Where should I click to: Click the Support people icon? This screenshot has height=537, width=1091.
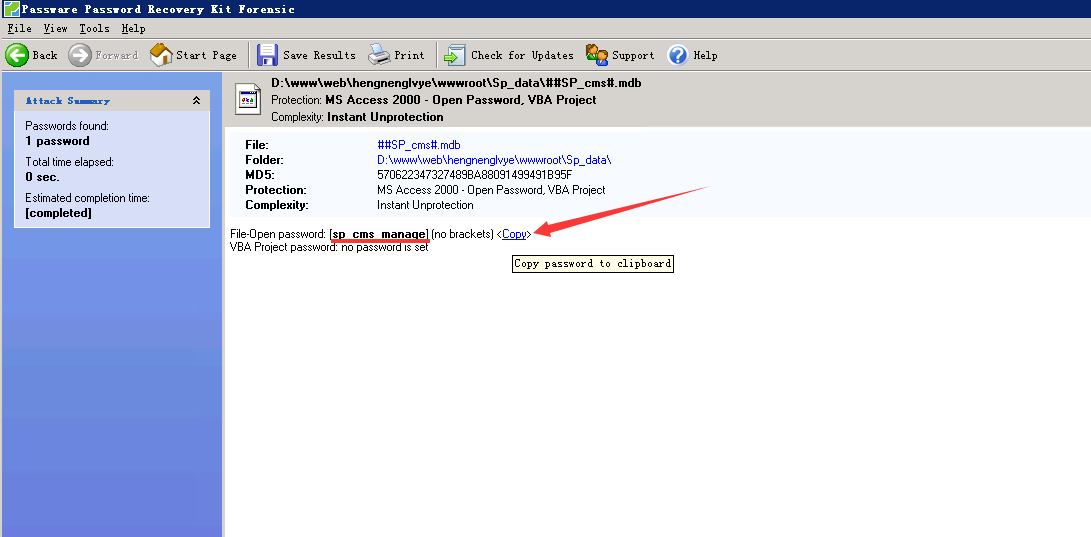597,55
